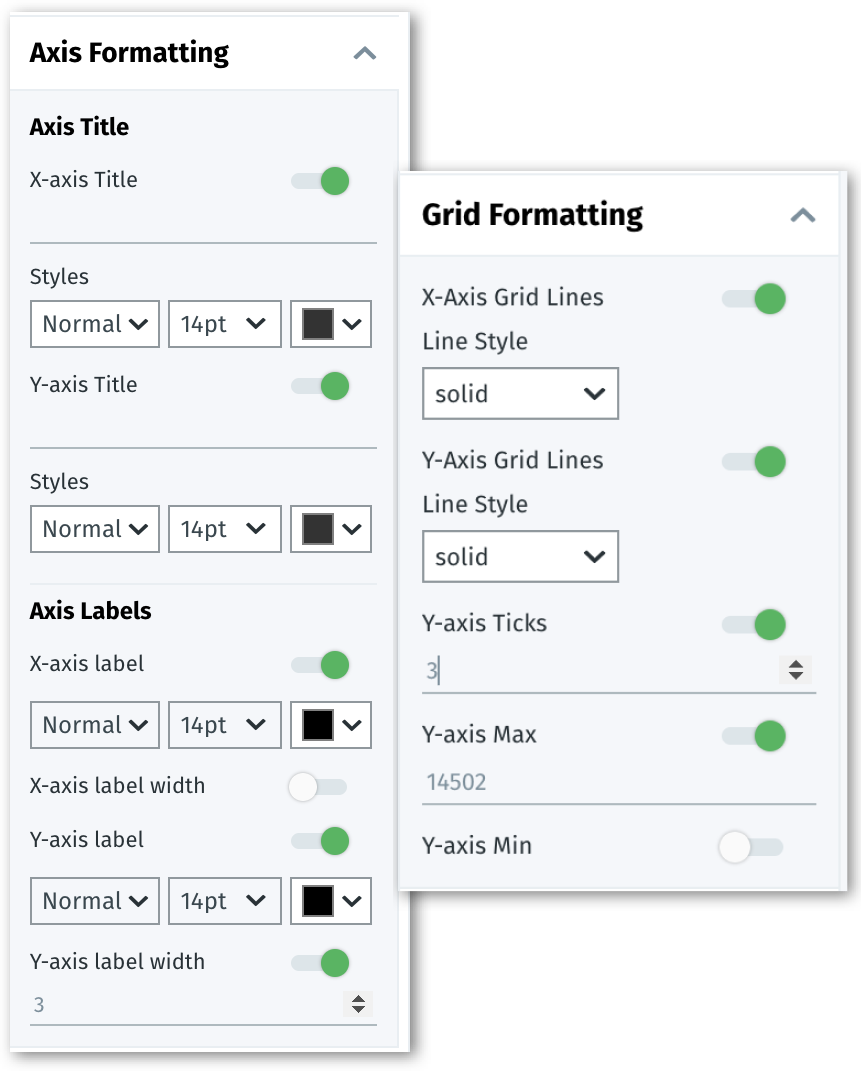Open Y-axis label black color swatch
The width and height of the screenshot is (861, 1071).
coord(331,902)
